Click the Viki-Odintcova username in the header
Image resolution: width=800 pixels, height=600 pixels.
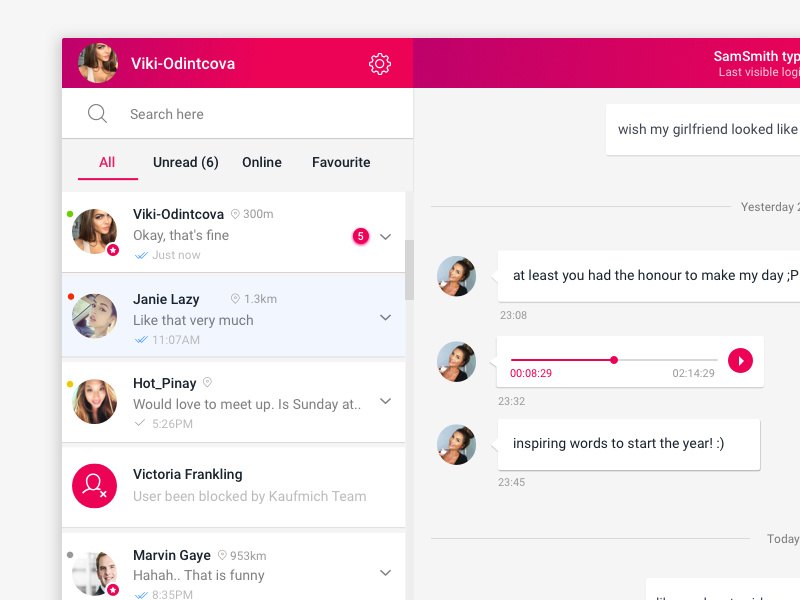[183, 63]
